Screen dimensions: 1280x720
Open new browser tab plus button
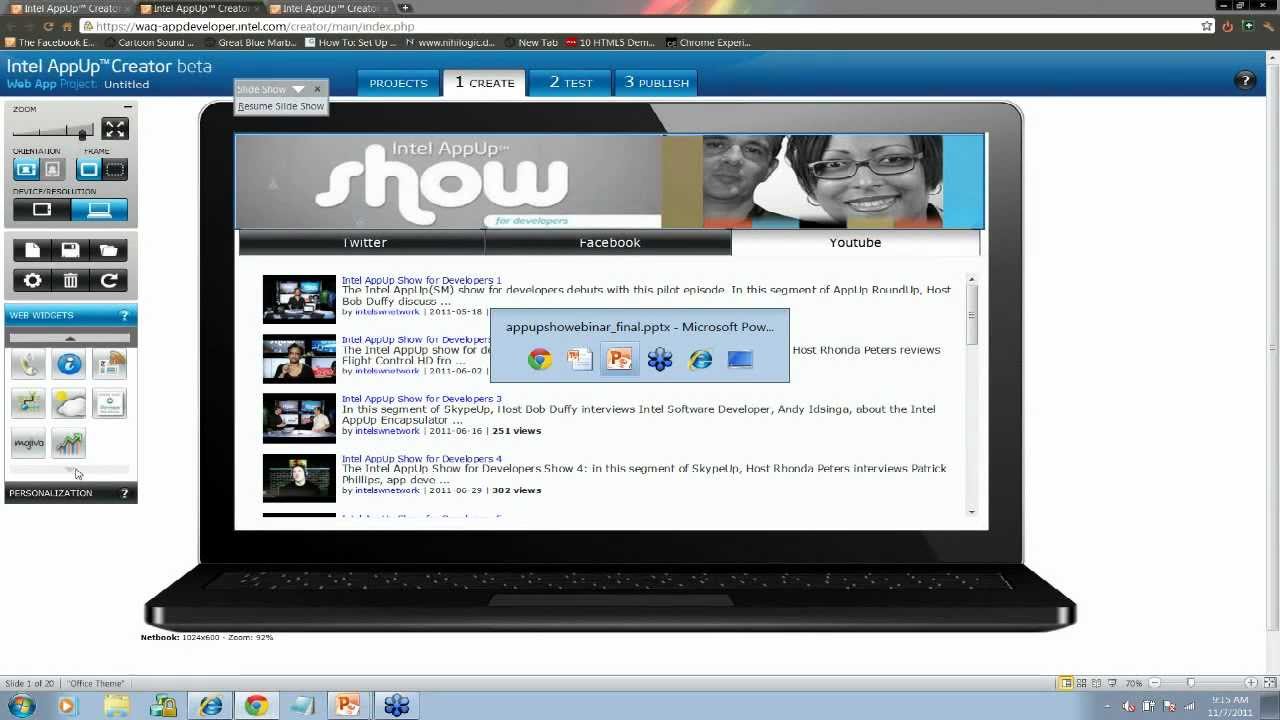(x=404, y=8)
